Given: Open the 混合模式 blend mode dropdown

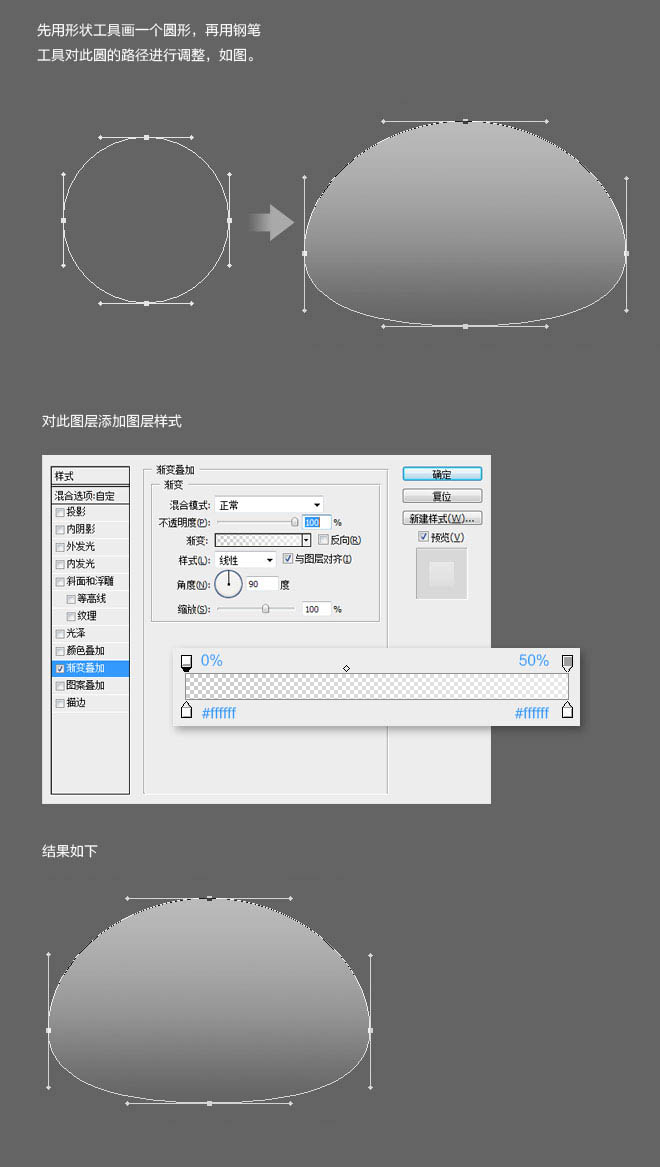Looking at the screenshot, I should tap(269, 505).
